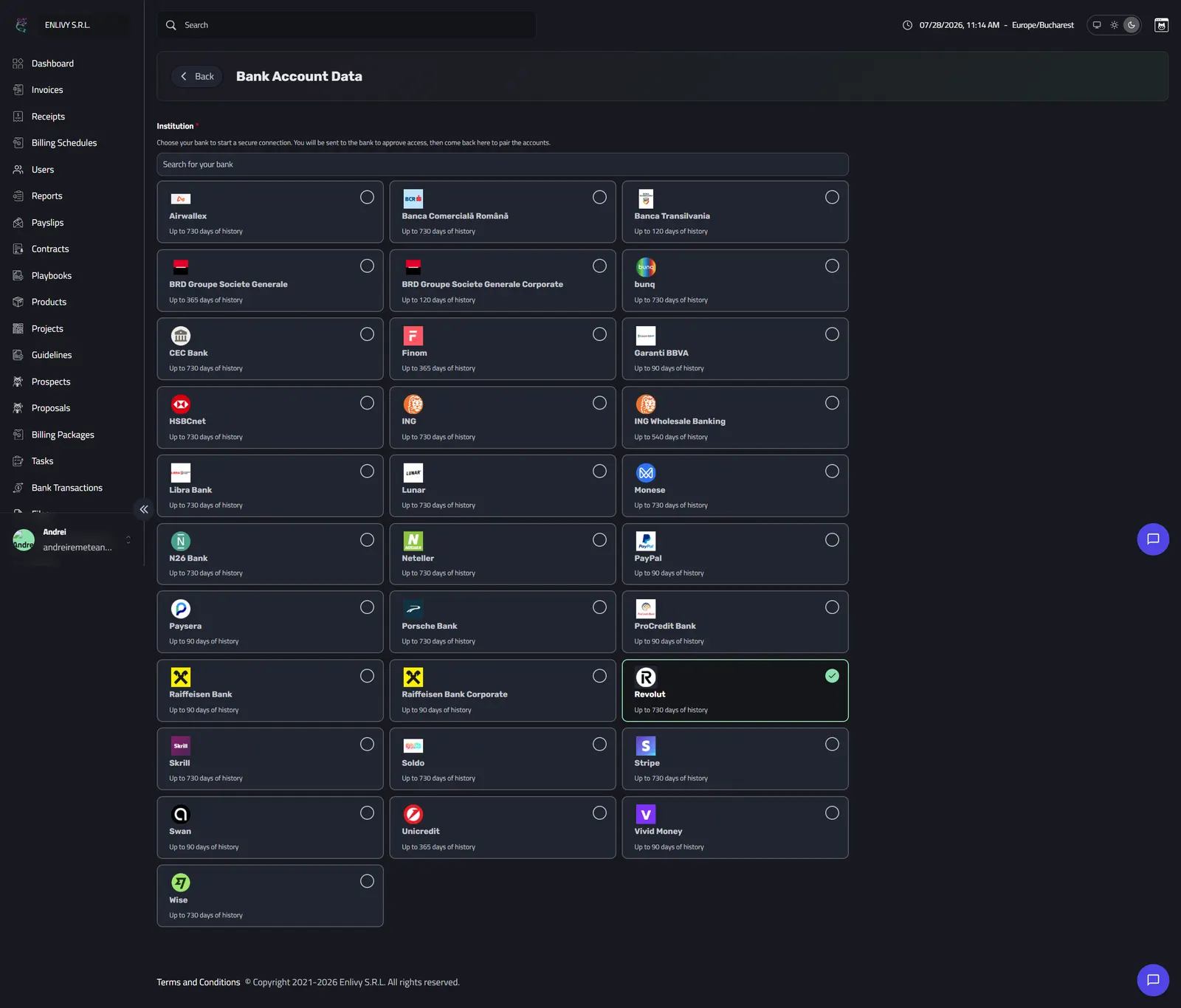This screenshot has width=1181, height=1008.
Task: Click the Playbooks sidebar icon
Action: 18,276
